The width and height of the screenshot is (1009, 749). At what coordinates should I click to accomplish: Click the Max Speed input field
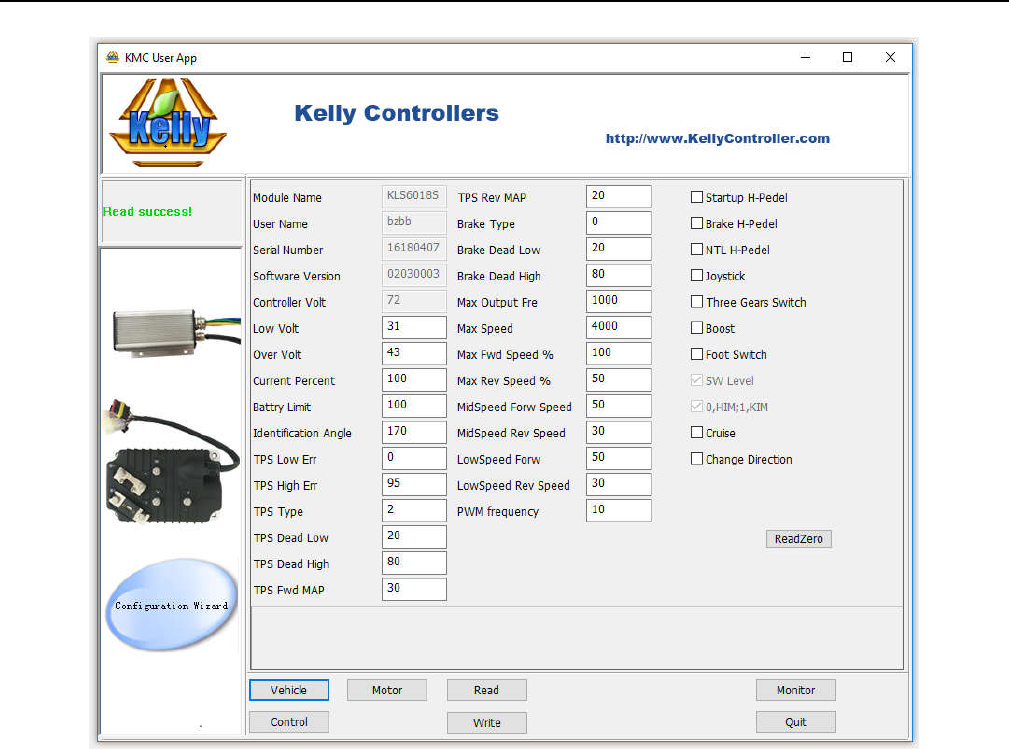pos(618,327)
